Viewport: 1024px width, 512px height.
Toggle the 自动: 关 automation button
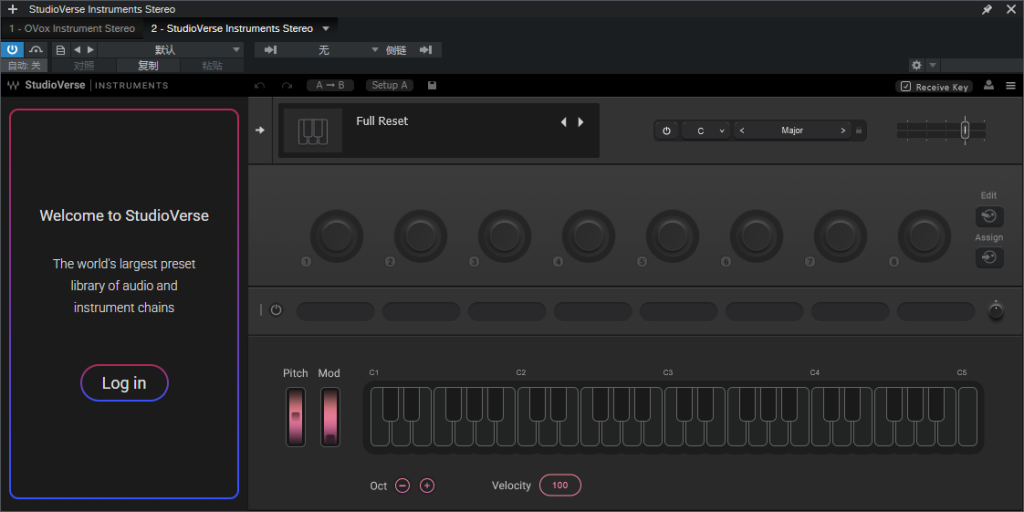(24, 65)
